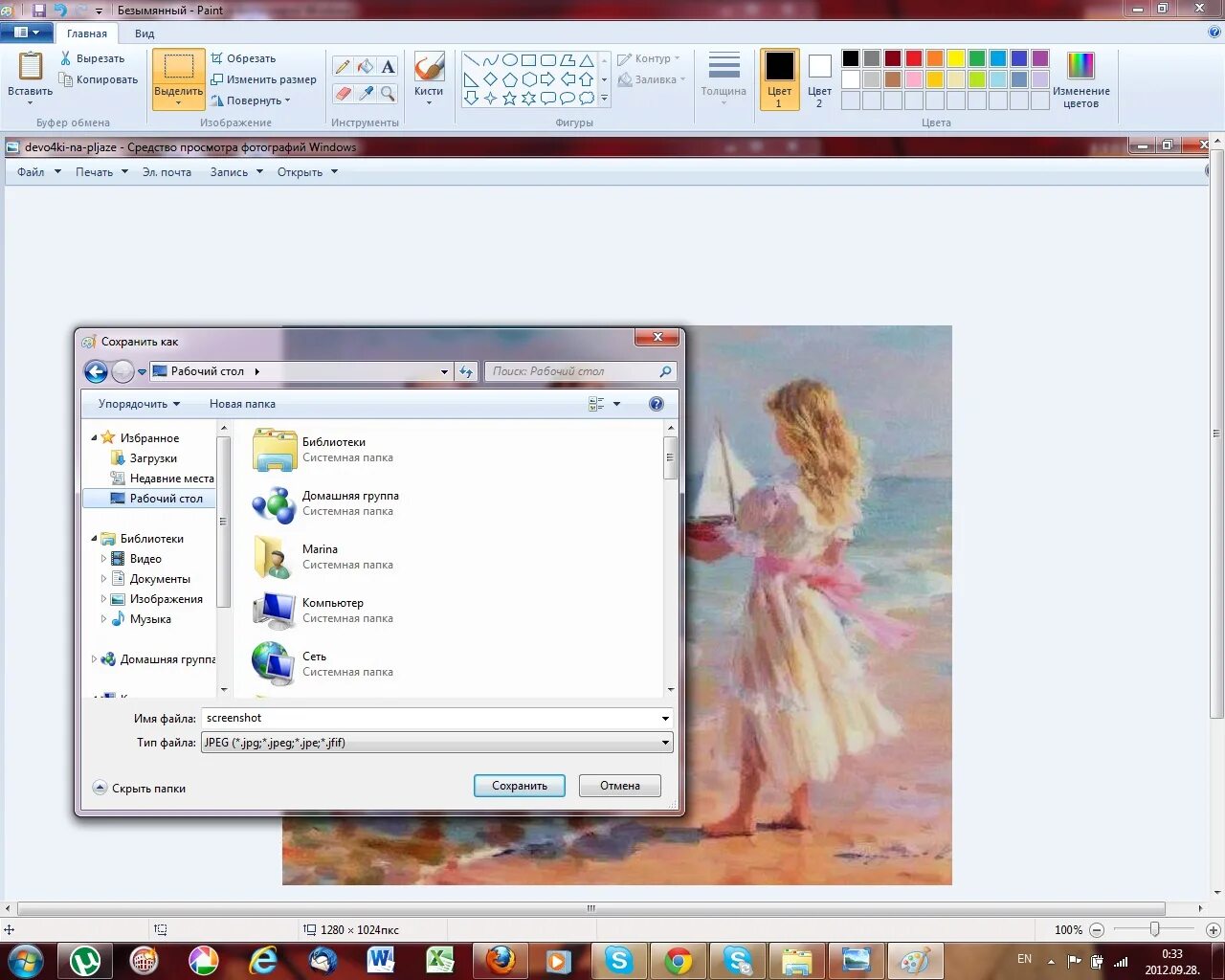The image size is (1225, 980).
Task: Click the search field Поиск: Рабочий стол
Action: [x=580, y=371]
